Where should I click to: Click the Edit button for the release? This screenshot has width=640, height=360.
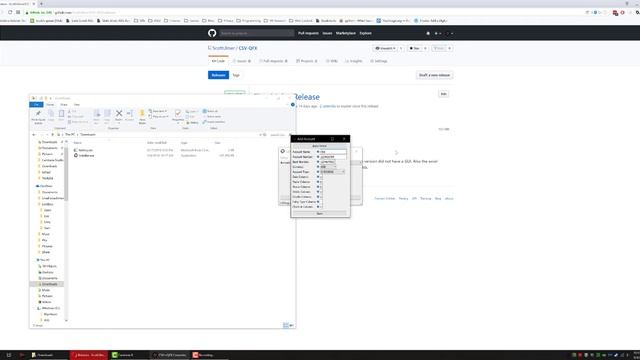[443, 94]
